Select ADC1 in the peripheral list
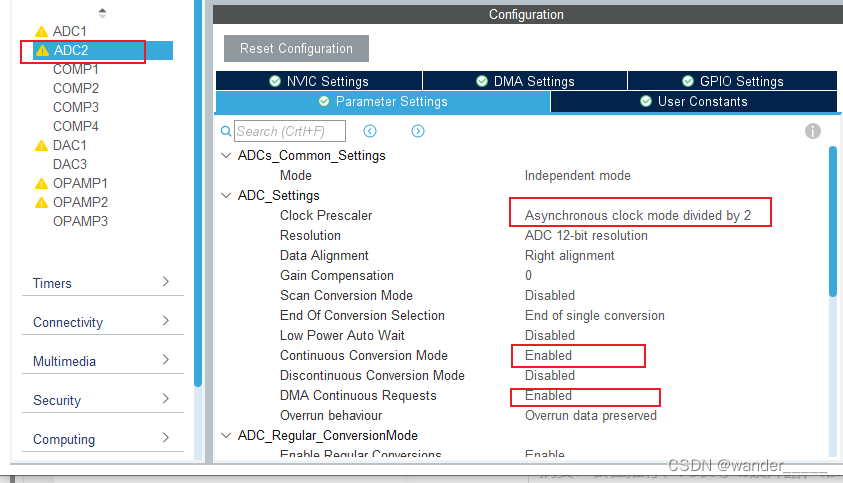Viewport: 843px width, 483px height. click(69, 31)
